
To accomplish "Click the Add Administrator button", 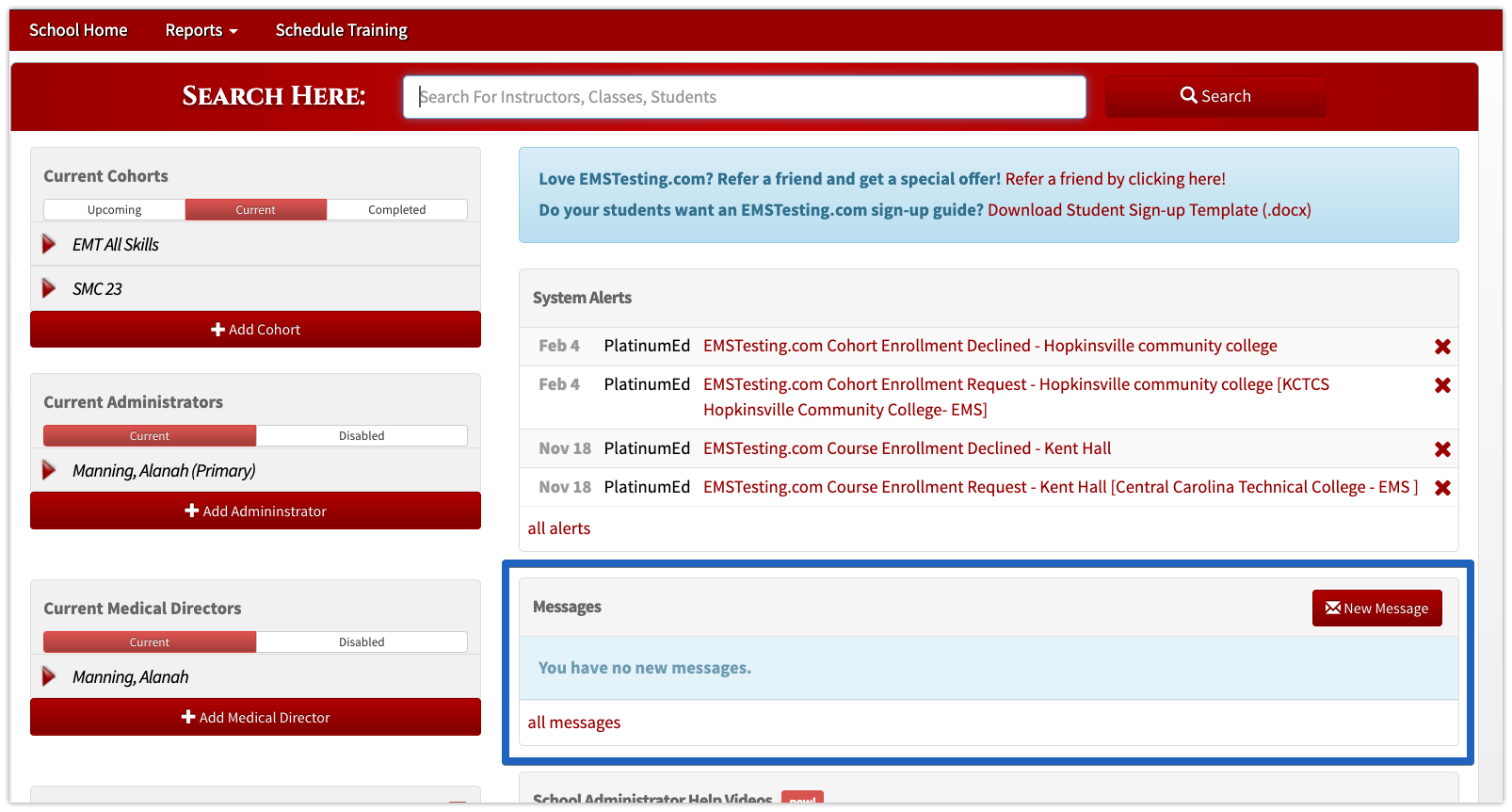I will coord(255,511).
